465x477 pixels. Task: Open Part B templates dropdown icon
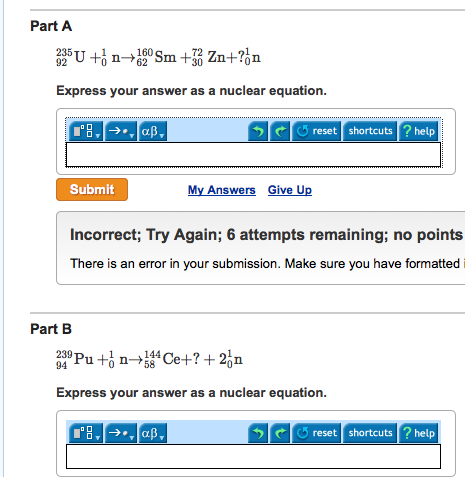coord(86,433)
